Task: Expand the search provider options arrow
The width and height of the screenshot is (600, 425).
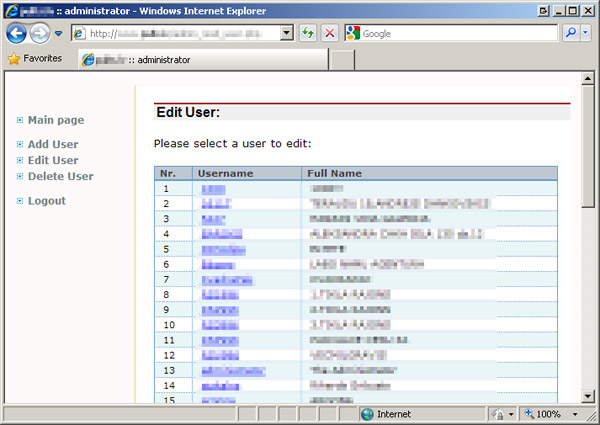Action: 586,33
